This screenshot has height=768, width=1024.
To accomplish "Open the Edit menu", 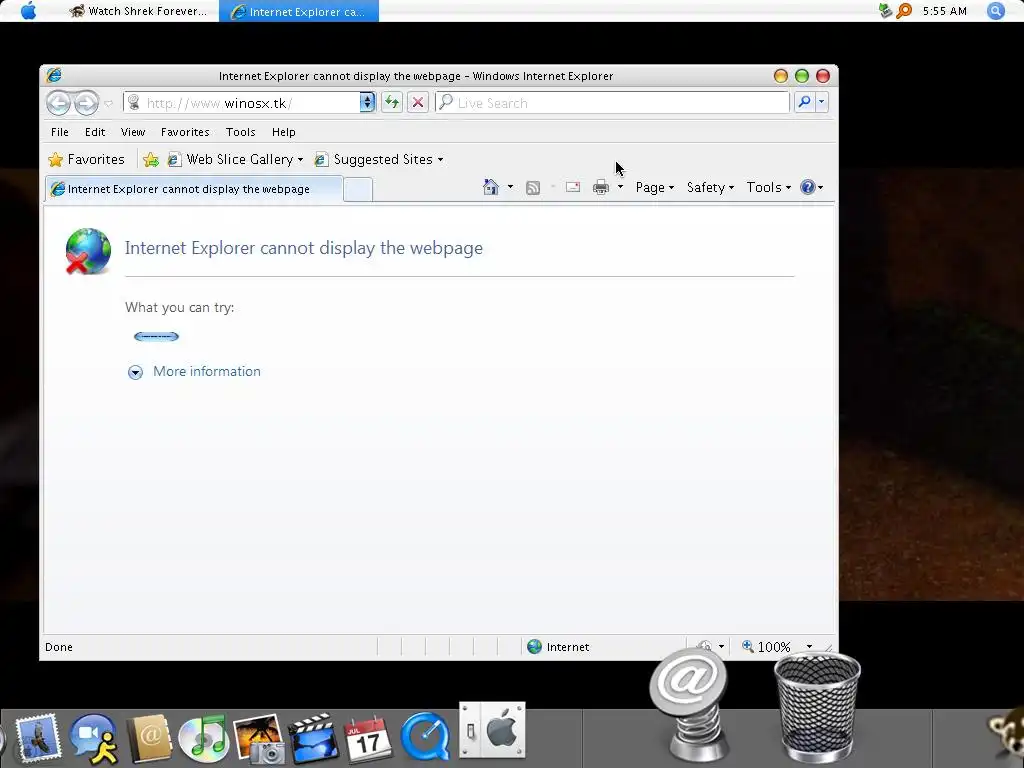I will pyautogui.click(x=95, y=132).
